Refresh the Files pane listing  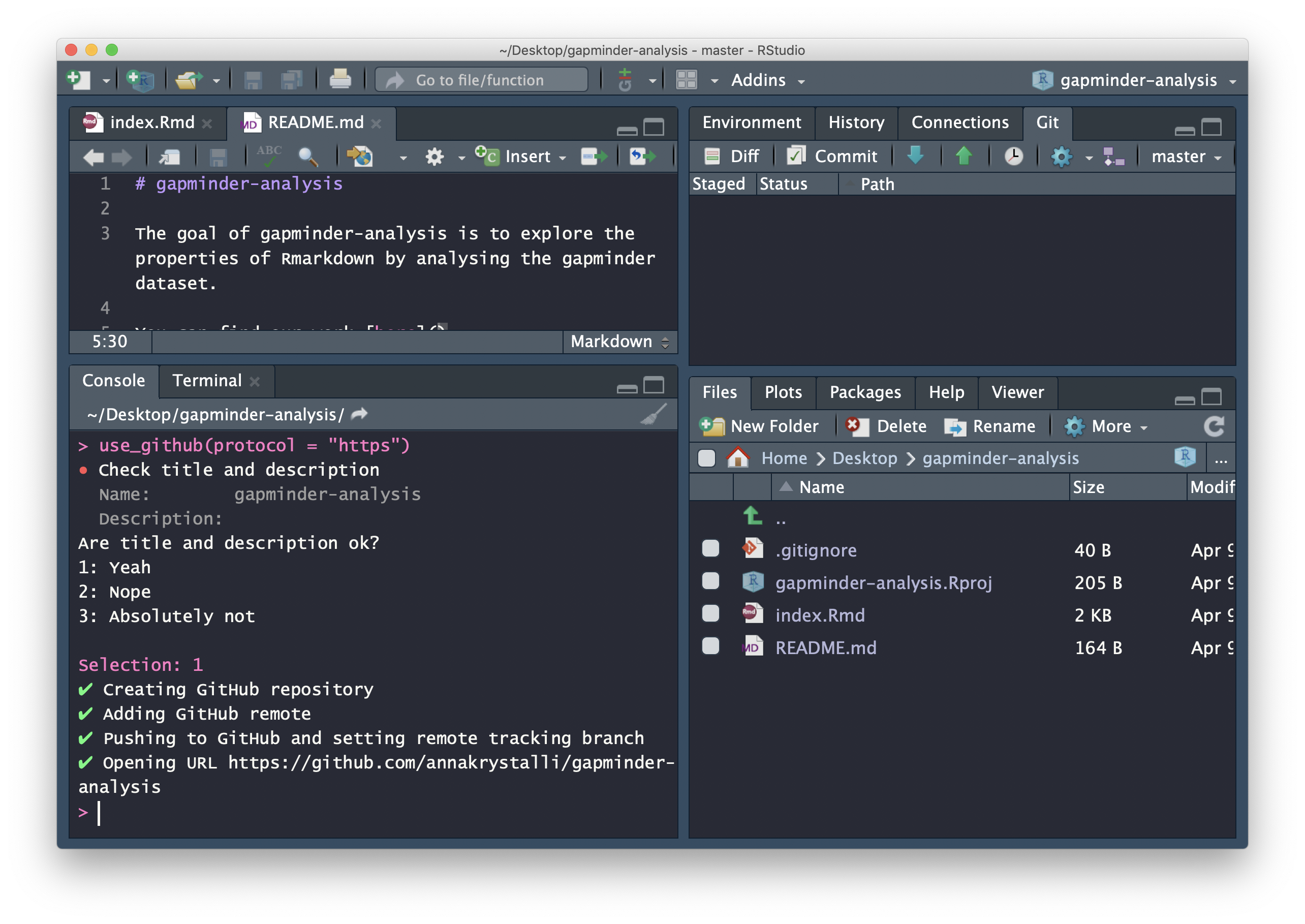coord(1214,426)
